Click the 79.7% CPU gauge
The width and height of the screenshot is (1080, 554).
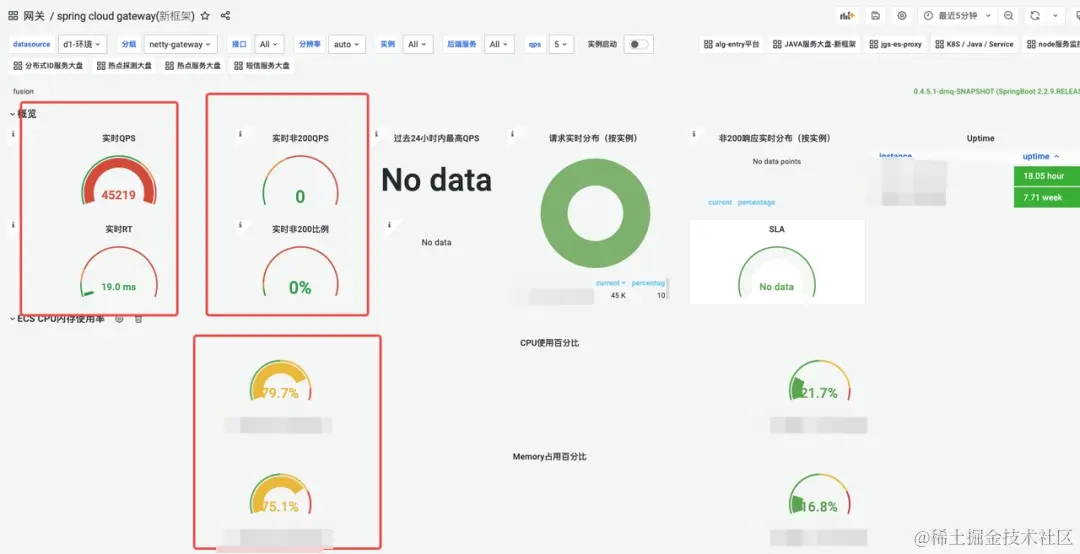280,382
